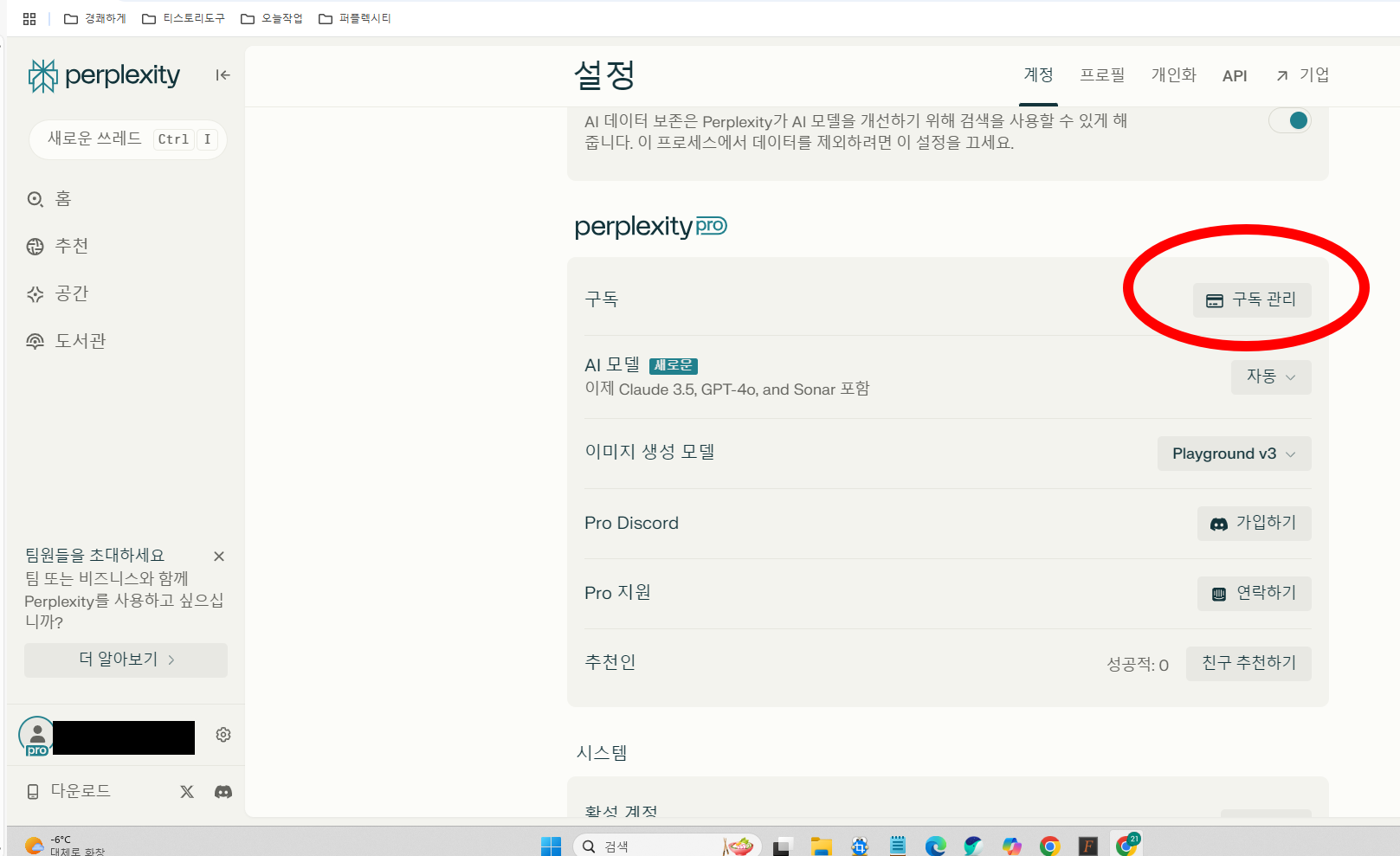This screenshot has height=856, width=1400.
Task: Switch to the API tab
Action: click(x=1235, y=75)
